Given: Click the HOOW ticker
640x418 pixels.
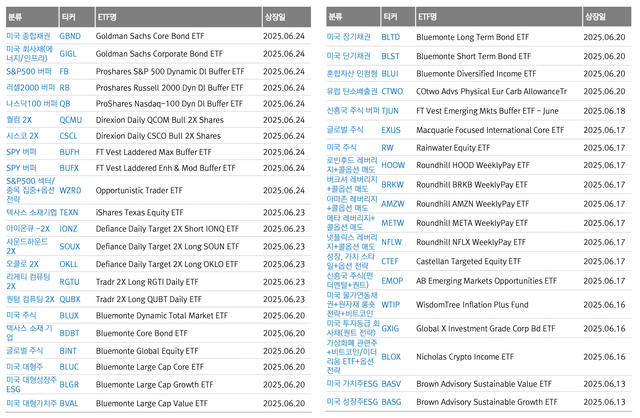Looking at the screenshot, I should [x=393, y=165].
